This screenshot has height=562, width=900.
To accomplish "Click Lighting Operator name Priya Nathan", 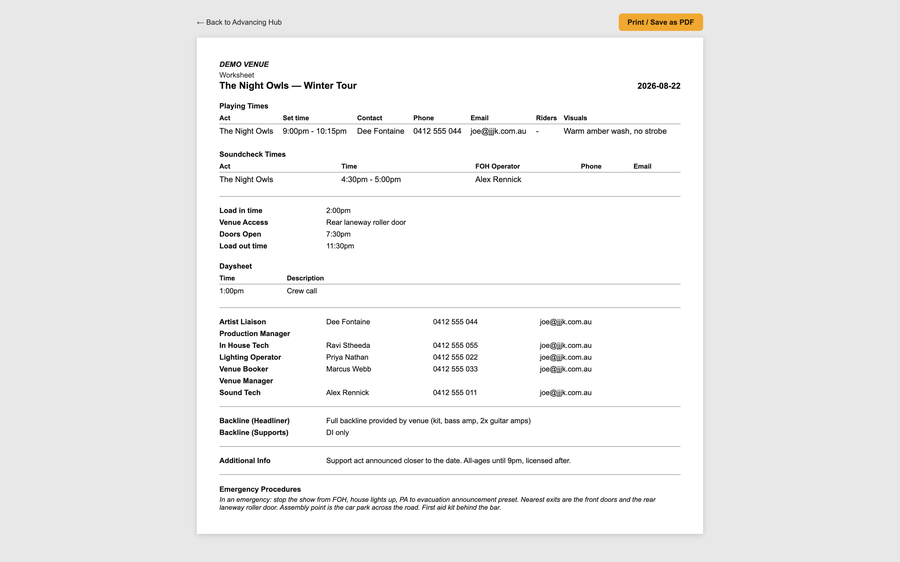I will pos(347,357).
